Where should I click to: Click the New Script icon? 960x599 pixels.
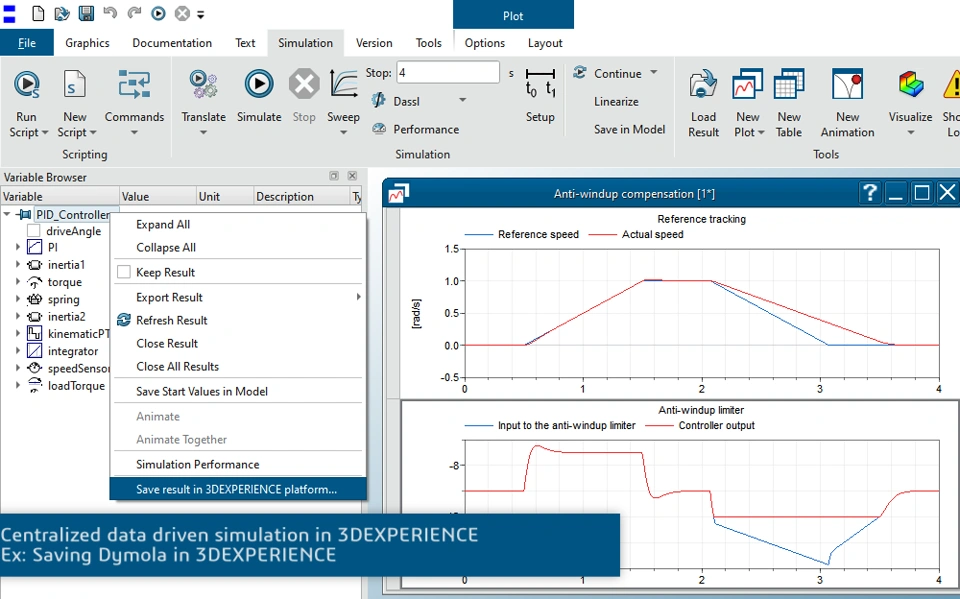click(x=74, y=85)
